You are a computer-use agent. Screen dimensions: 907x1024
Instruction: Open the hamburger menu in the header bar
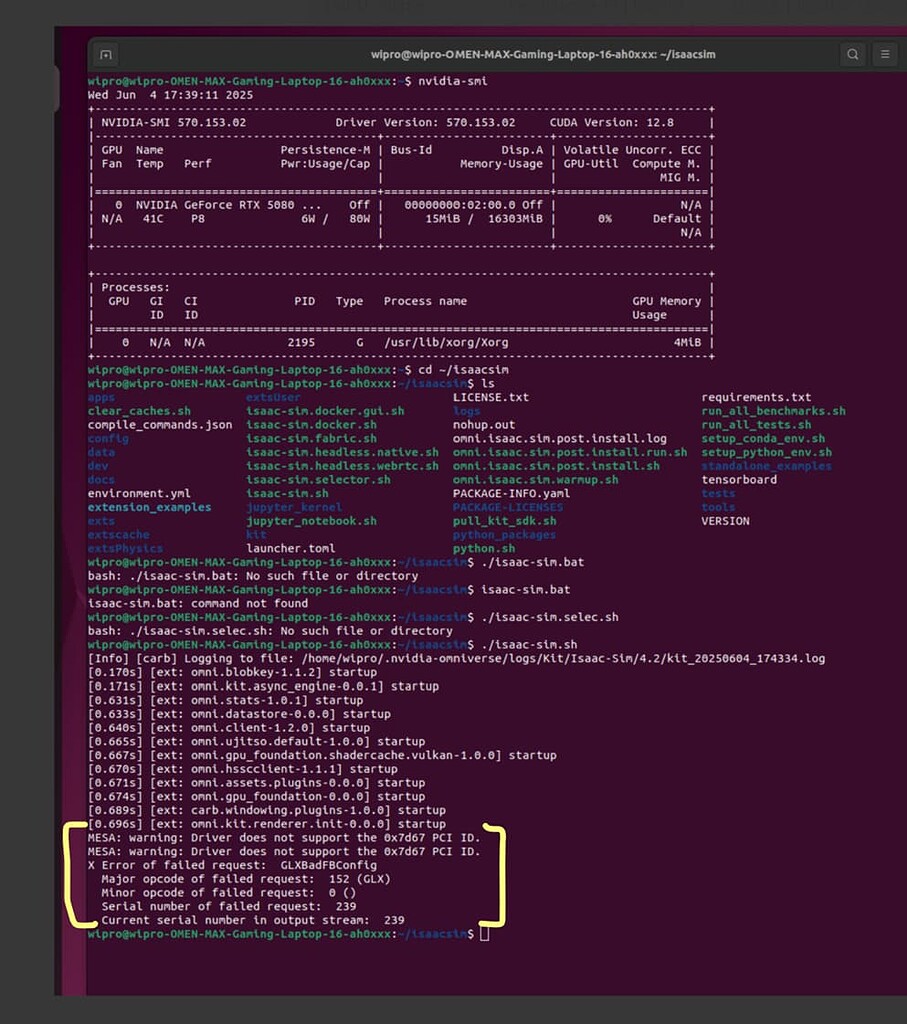tap(883, 54)
